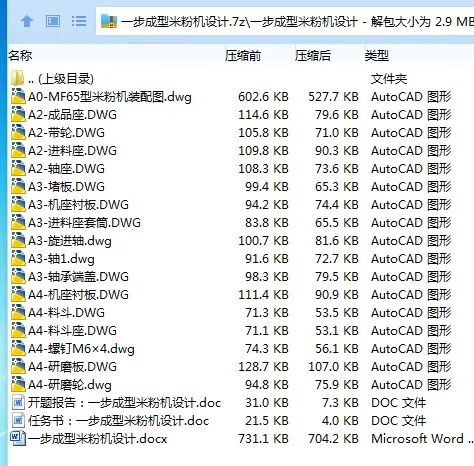Select file A3-进料座套筒.DWG

coord(84,223)
